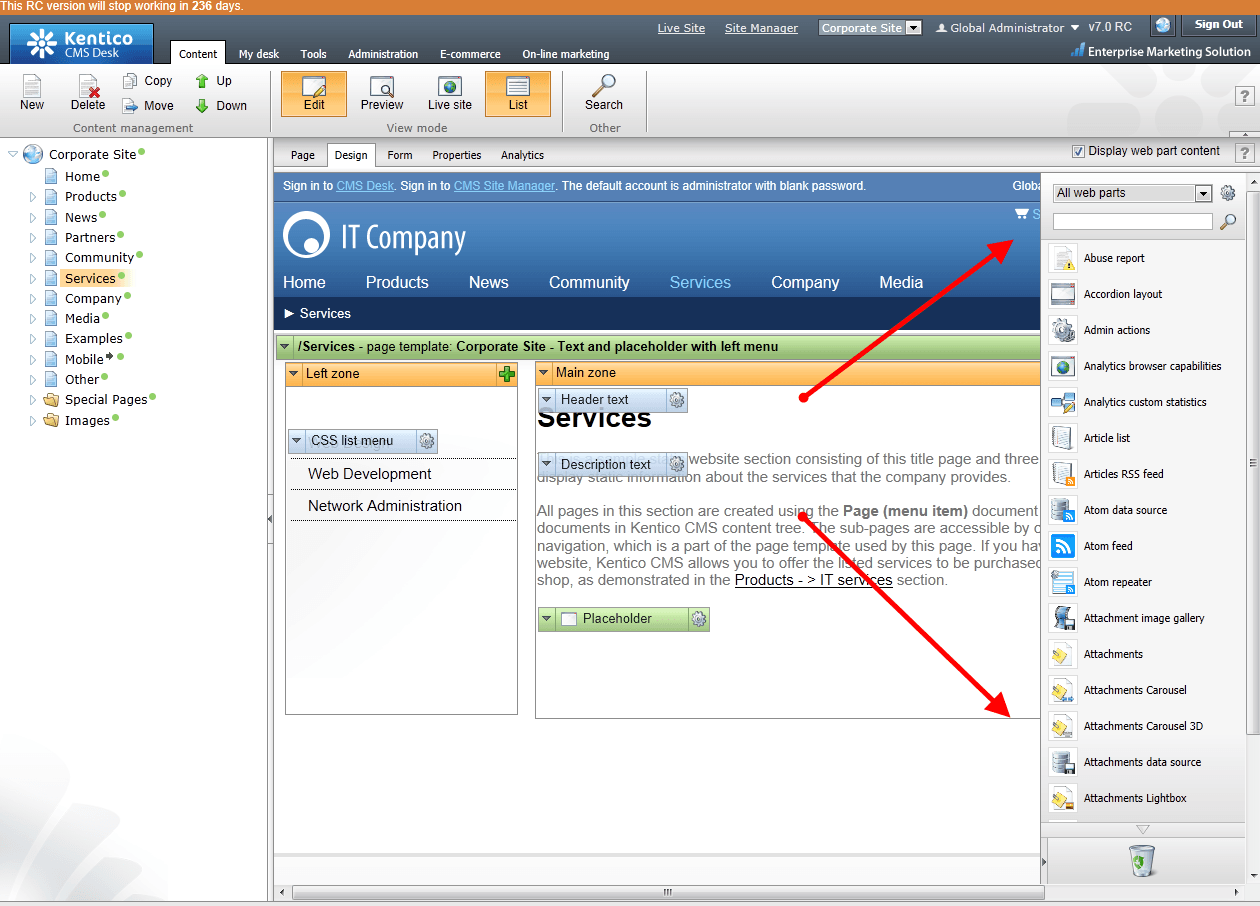The height and width of the screenshot is (906, 1260).
Task: Click the web part search magnifier icon
Action: tap(1228, 222)
